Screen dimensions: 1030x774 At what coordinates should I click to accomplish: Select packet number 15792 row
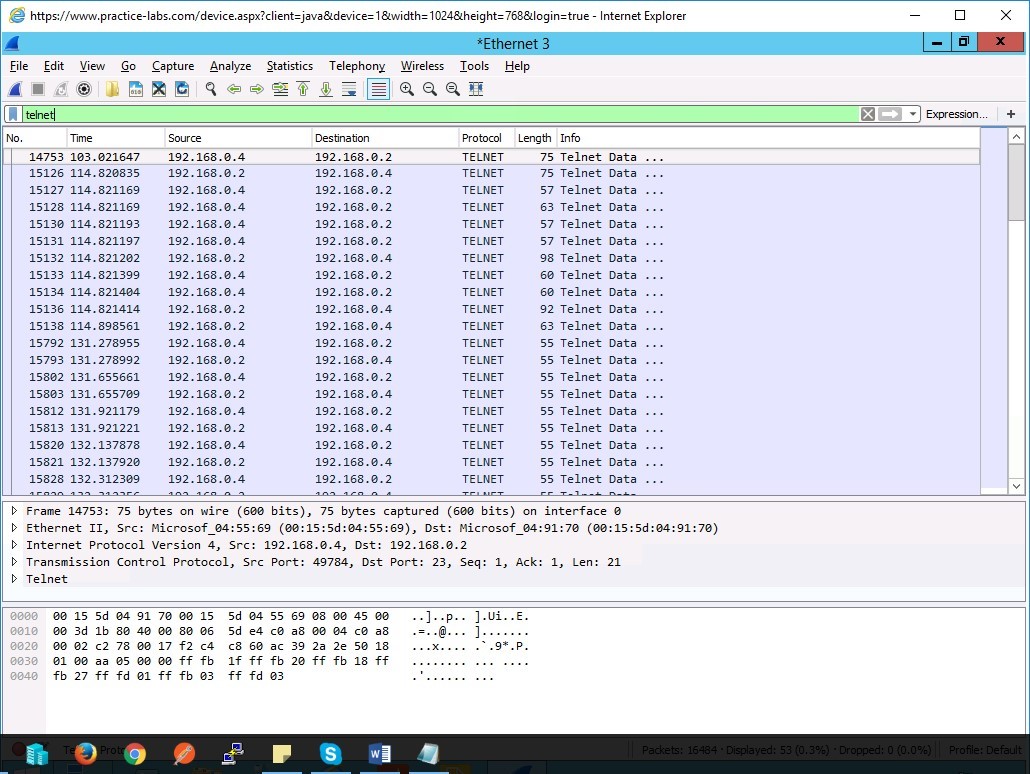[491, 343]
